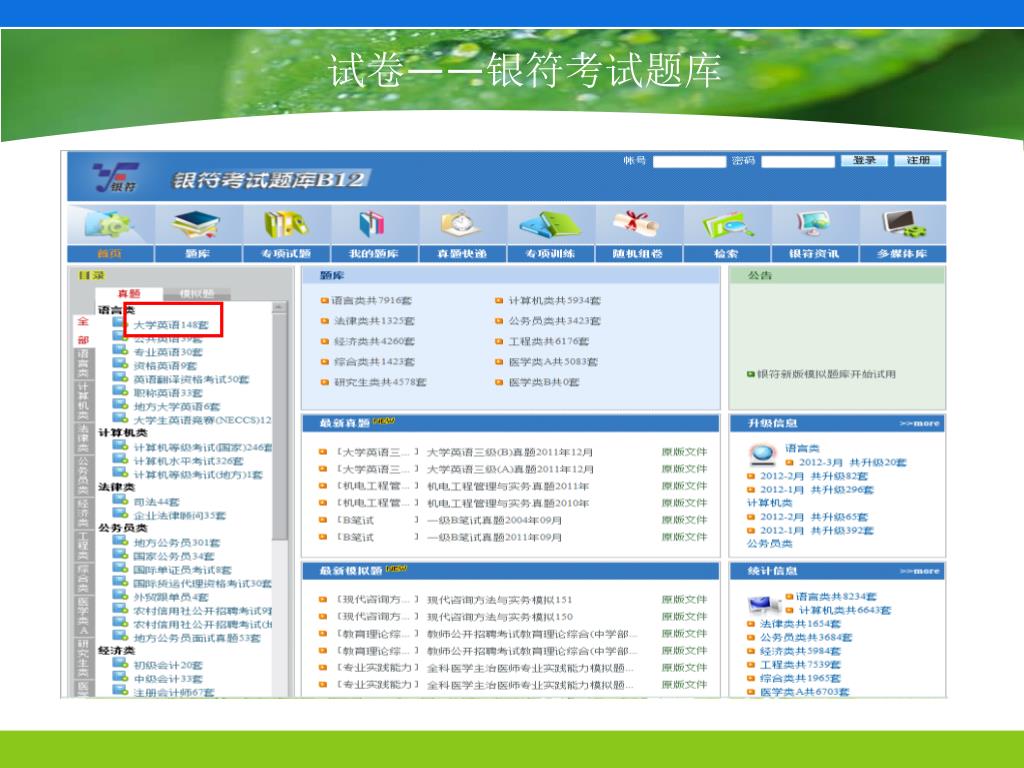Switch catalog to the 真题 tab
The width and height of the screenshot is (1024, 768).
click(x=129, y=294)
